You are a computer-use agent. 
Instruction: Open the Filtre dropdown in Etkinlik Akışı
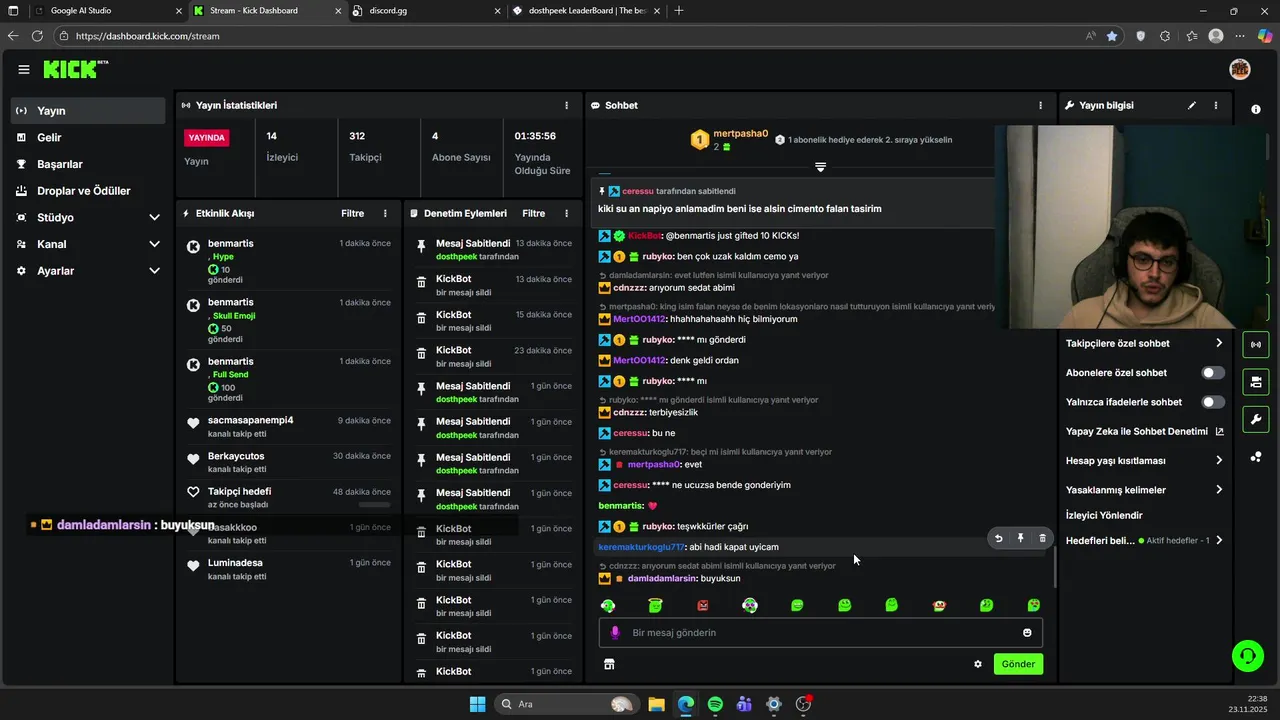(352, 213)
